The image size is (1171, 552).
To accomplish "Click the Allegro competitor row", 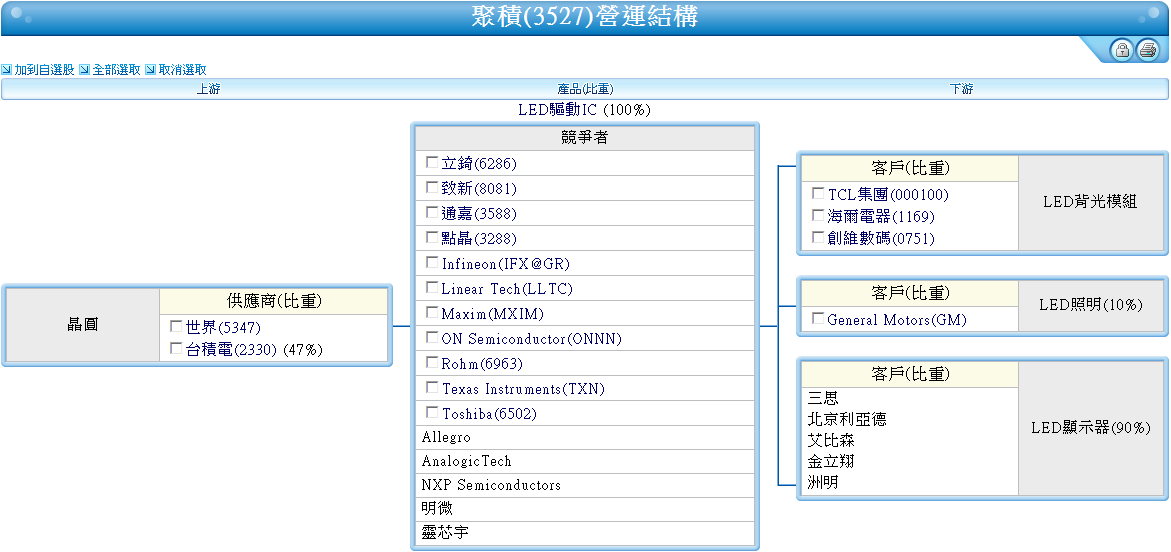I will coord(585,438).
